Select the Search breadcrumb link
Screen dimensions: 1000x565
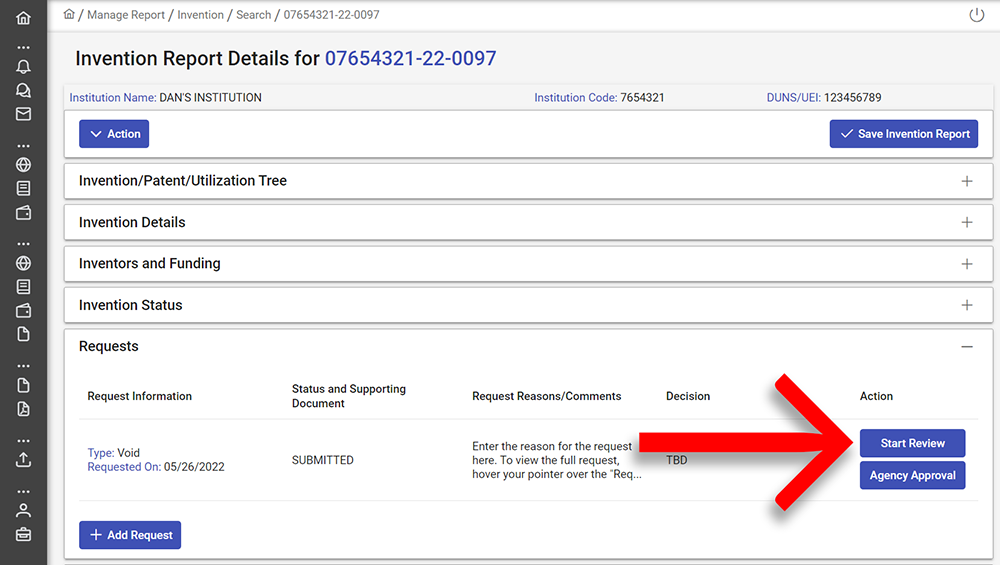[253, 15]
